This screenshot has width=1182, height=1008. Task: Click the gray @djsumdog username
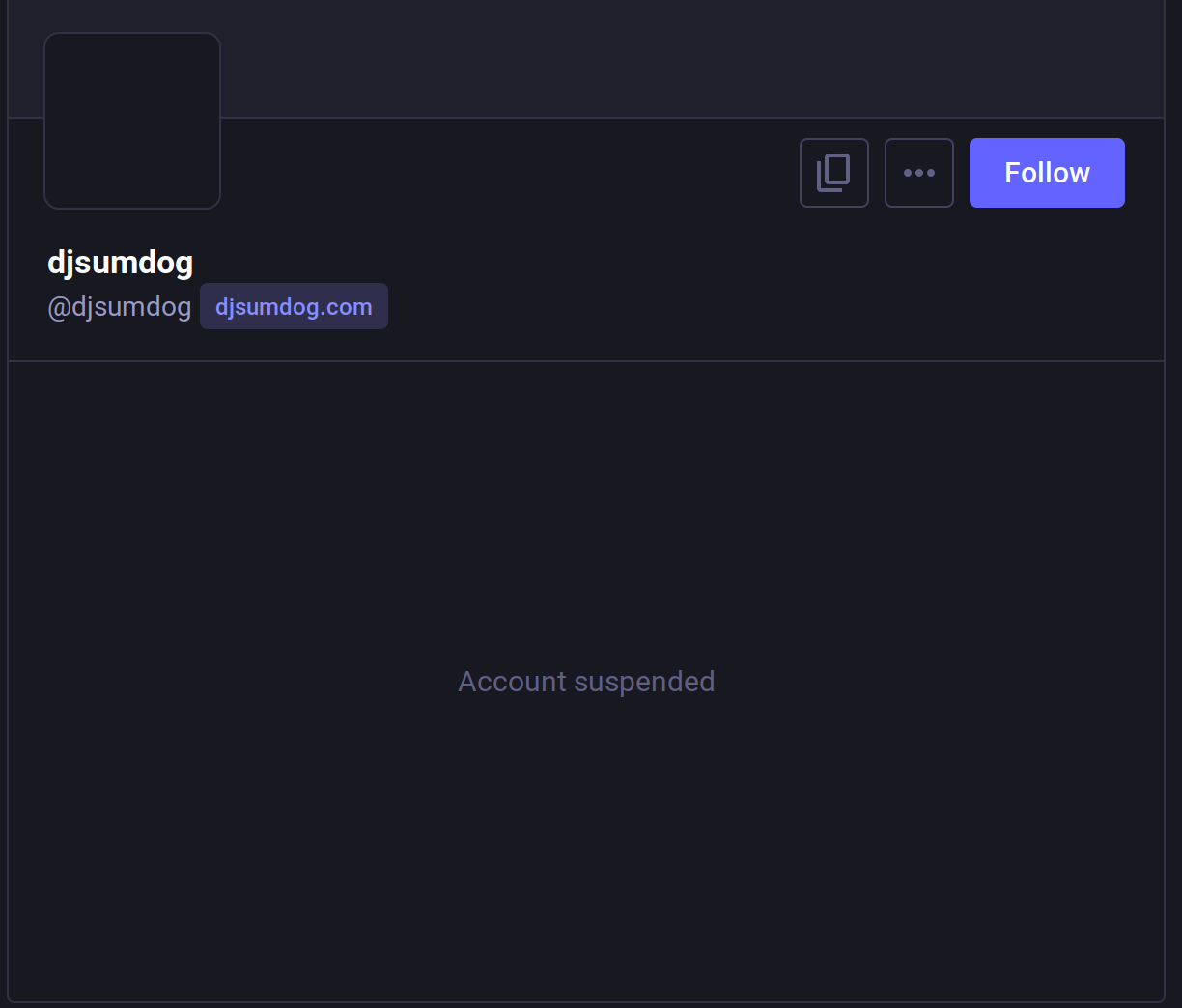[x=120, y=307]
